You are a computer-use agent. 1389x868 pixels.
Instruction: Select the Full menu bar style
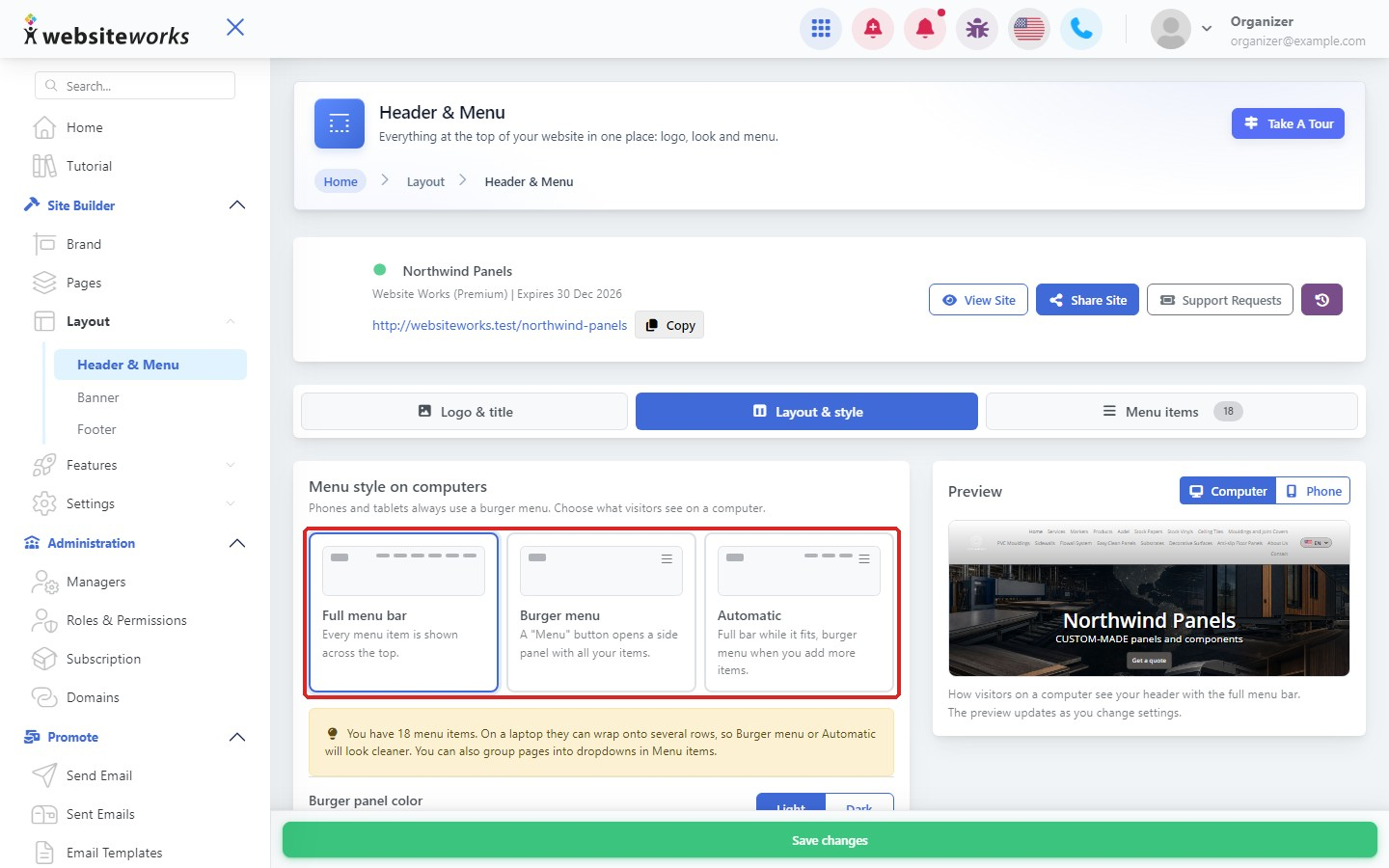(403, 612)
